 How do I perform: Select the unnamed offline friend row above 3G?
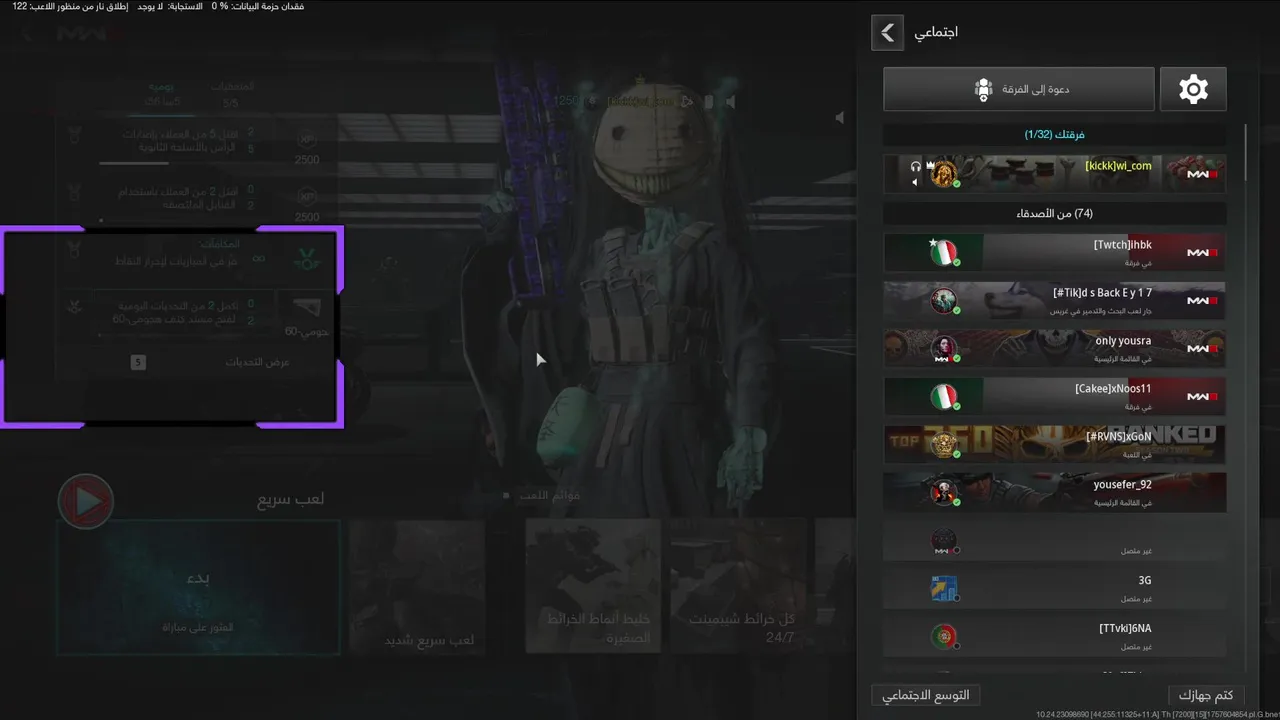pyautogui.click(x=1054, y=541)
